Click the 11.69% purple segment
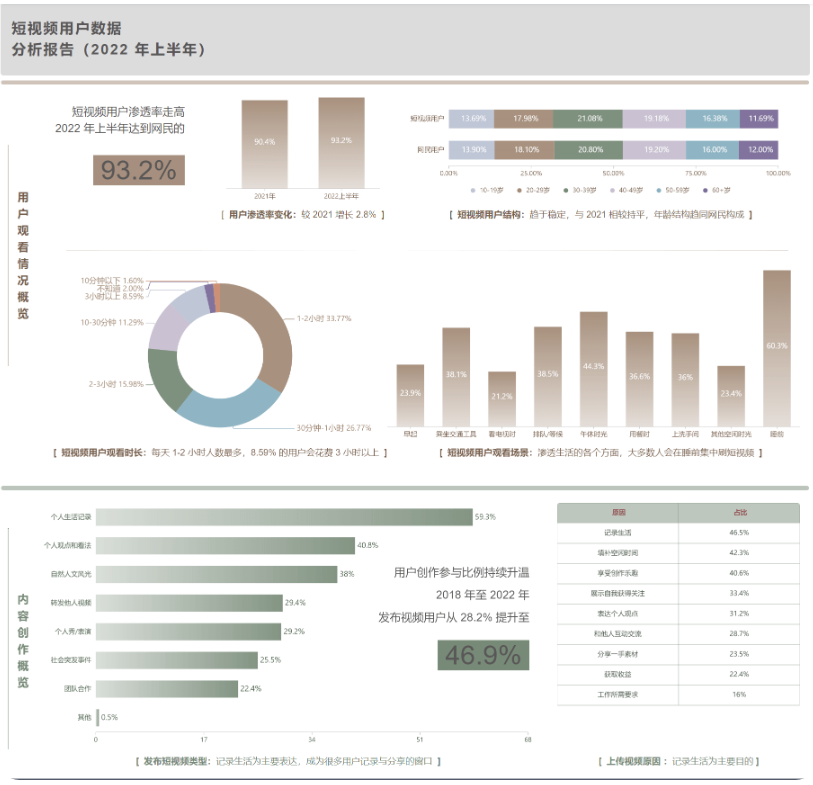This screenshot has width=813, height=785. tap(759, 119)
